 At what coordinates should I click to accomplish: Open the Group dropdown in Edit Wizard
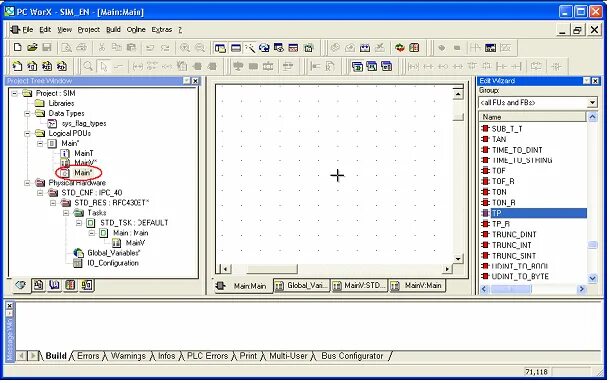[592, 103]
